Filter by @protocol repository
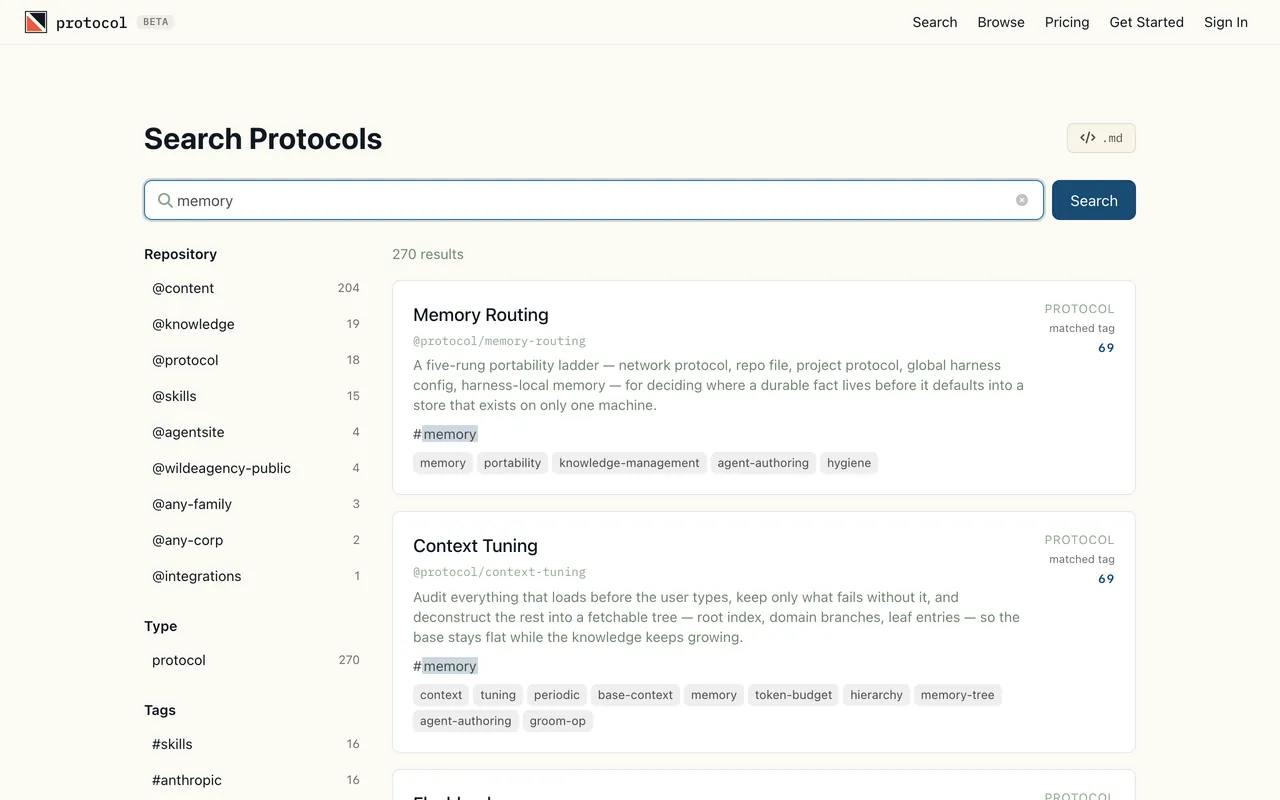This screenshot has width=1280, height=800. click(255, 360)
